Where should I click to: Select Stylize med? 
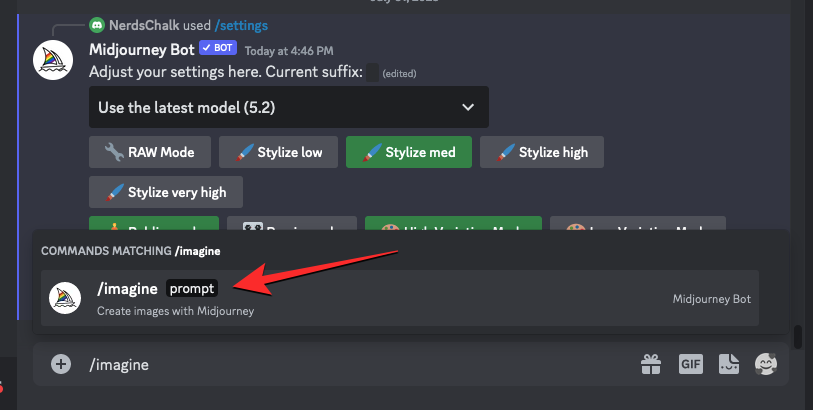tap(409, 152)
